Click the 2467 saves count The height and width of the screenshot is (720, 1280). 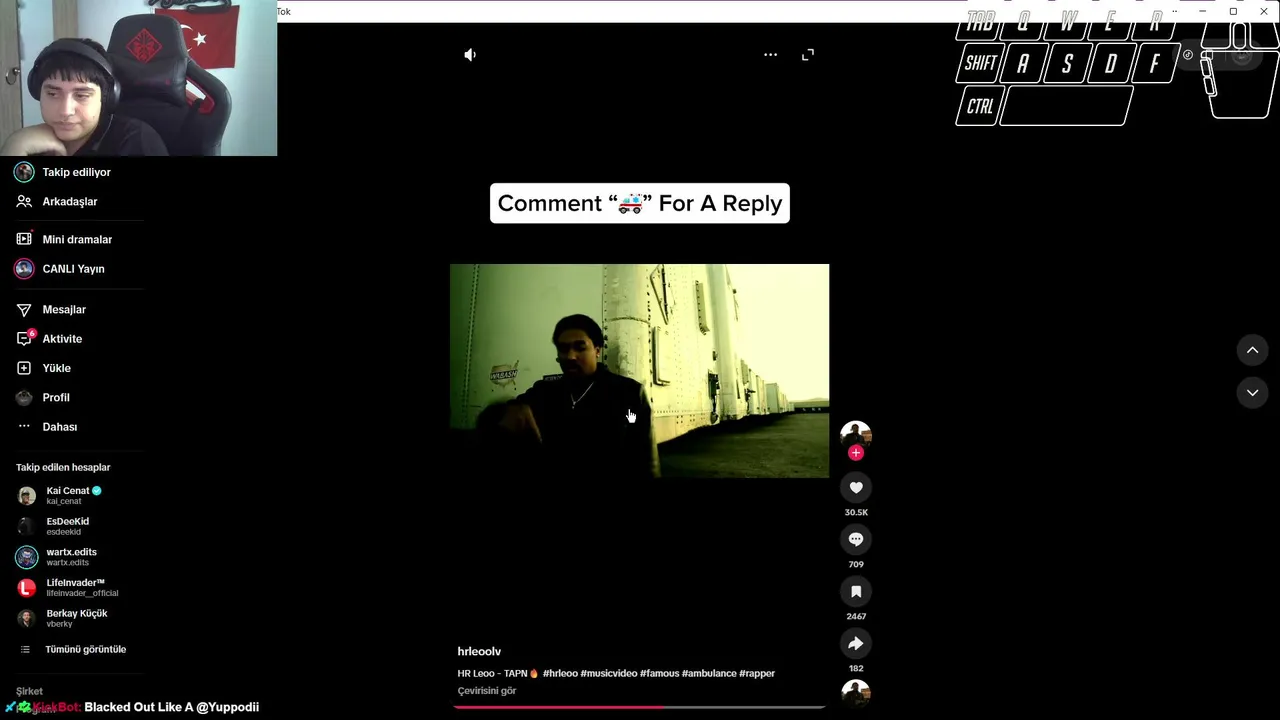pos(856,617)
